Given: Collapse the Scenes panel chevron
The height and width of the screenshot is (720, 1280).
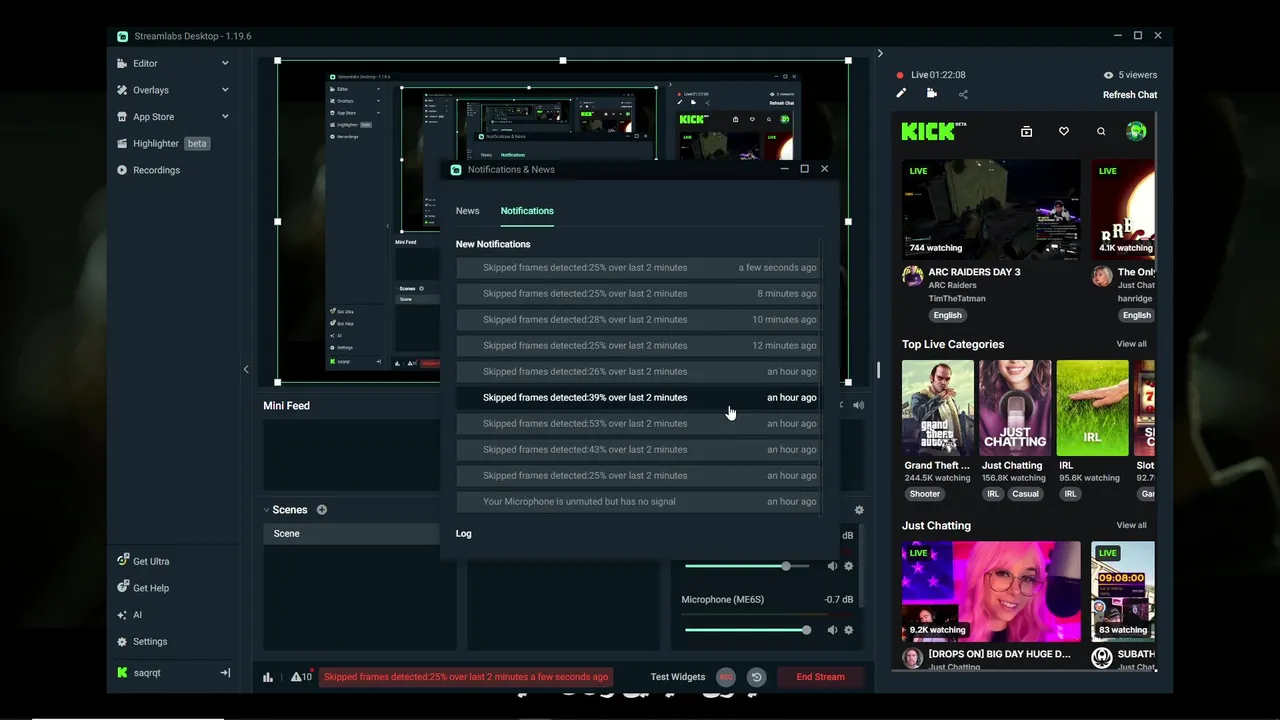Looking at the screenshot, I should pos(267,510).
